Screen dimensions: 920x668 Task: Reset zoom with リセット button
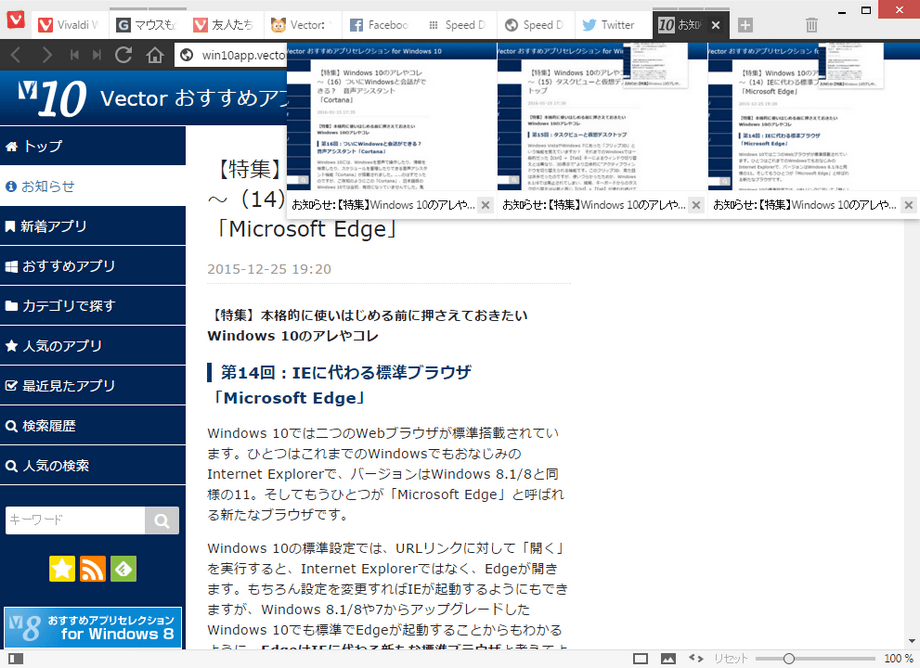click(x=730, y=659)
